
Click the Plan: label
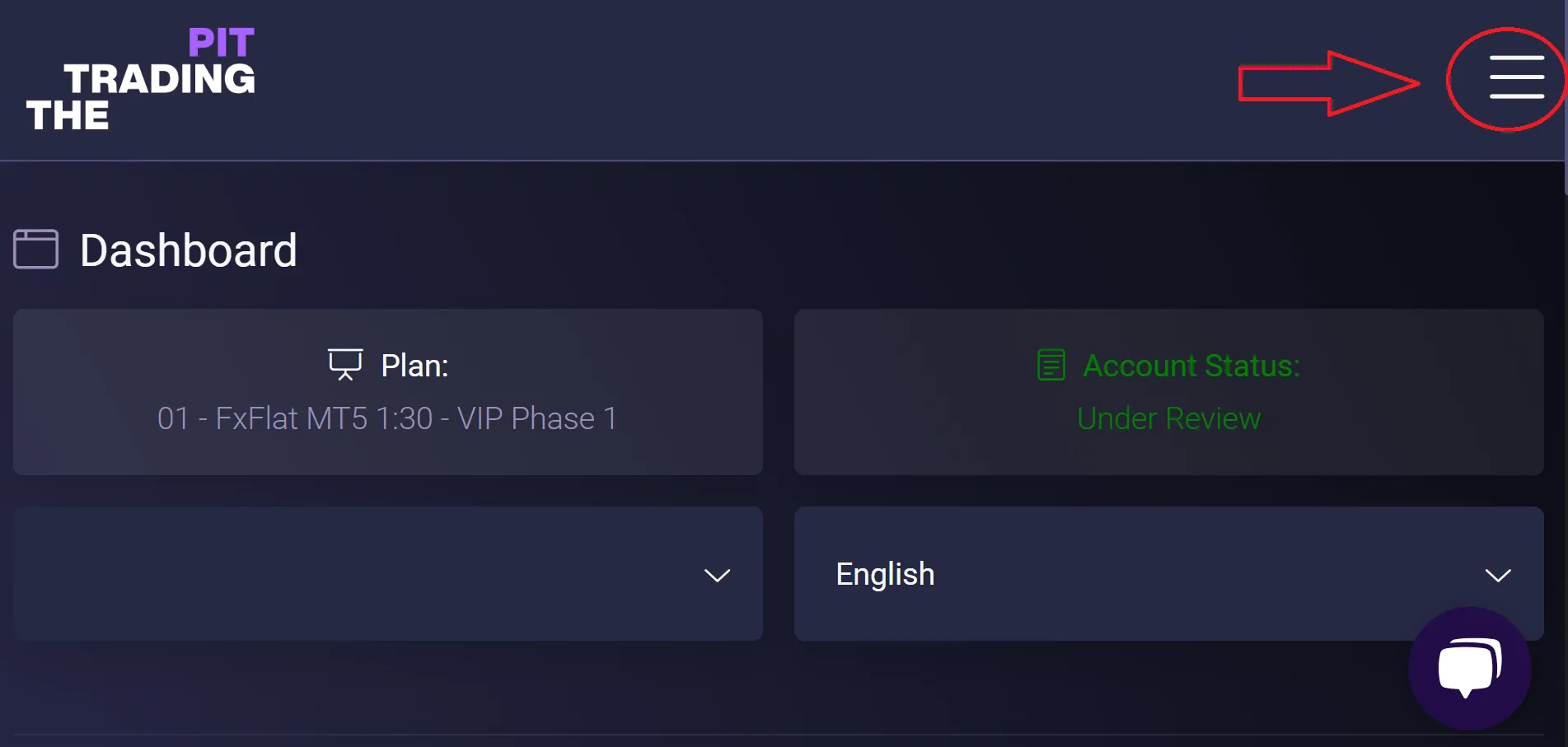[x=414, y=366]
